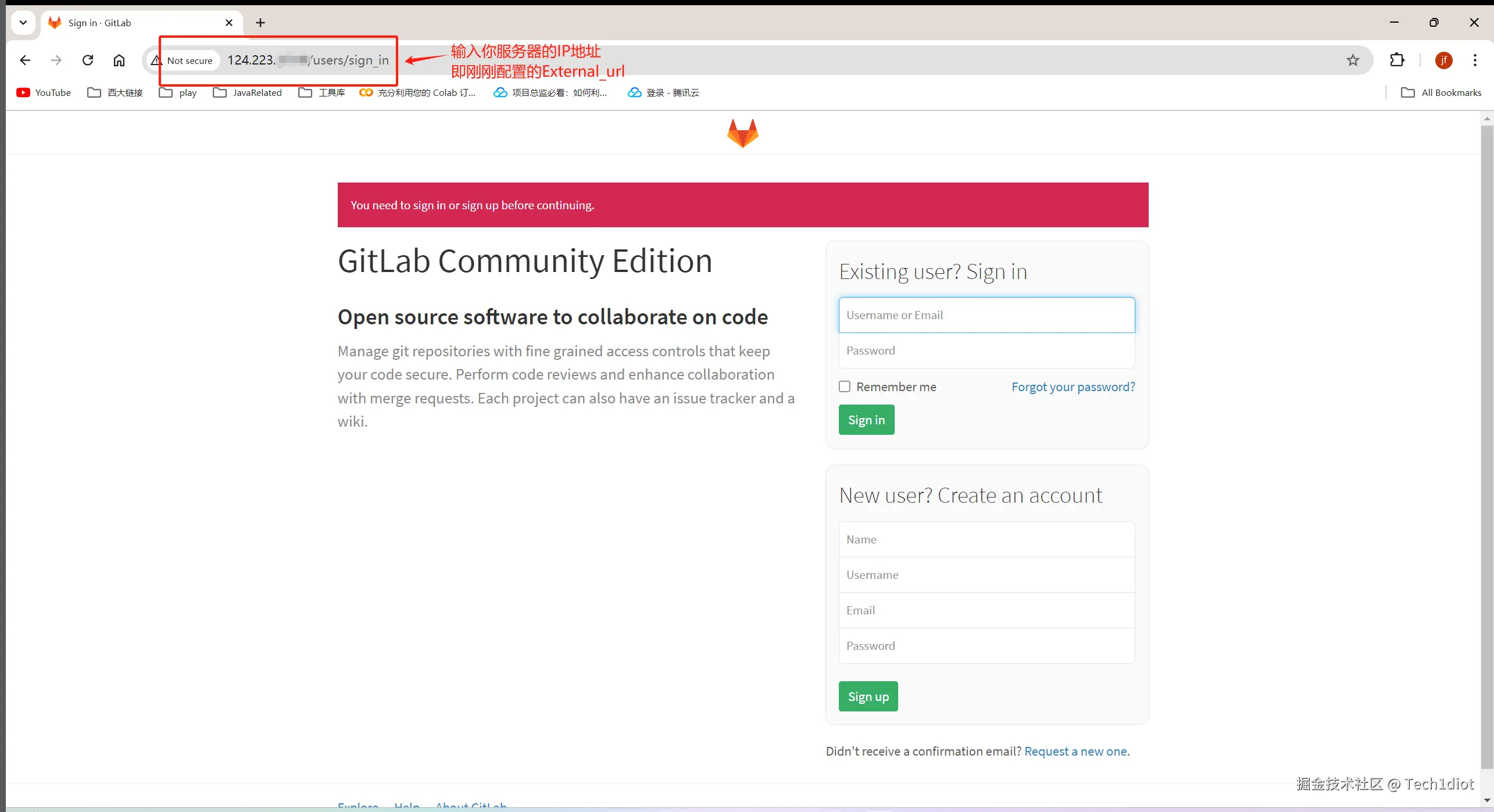
Task: Focus the Username or Email field
Action: (987, 315)
